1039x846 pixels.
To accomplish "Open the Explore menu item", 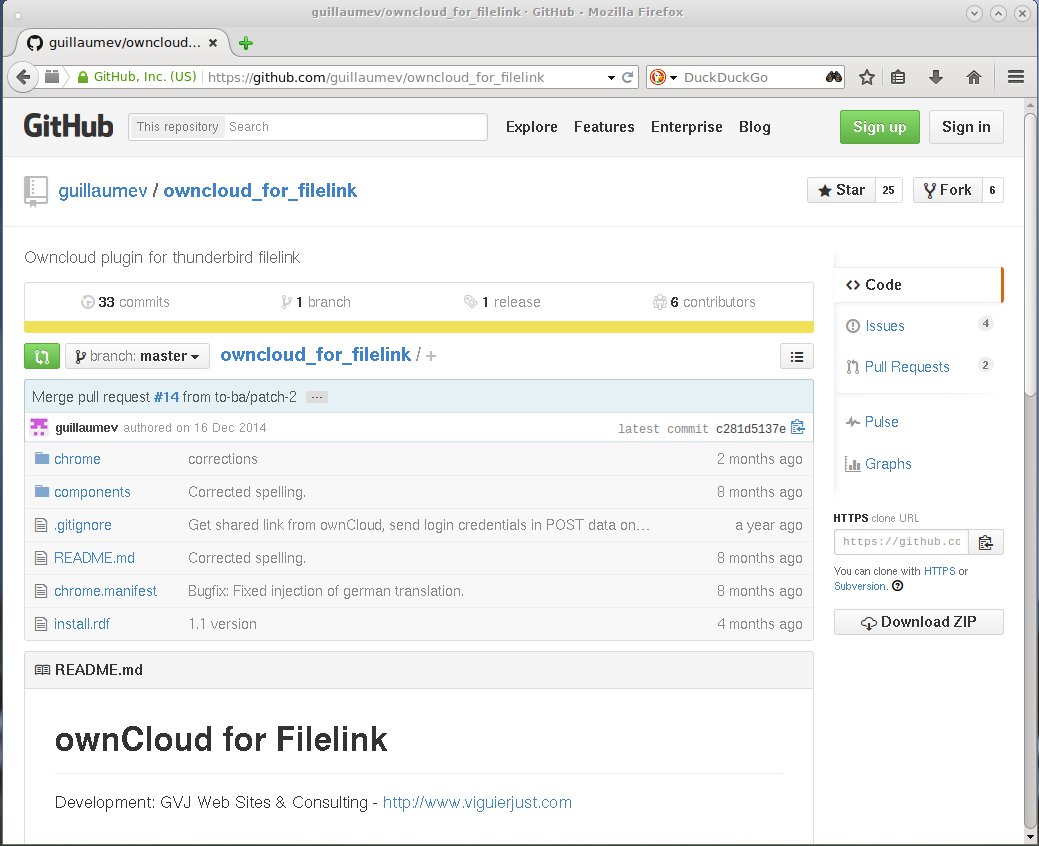I will click(x=531, y=127).
